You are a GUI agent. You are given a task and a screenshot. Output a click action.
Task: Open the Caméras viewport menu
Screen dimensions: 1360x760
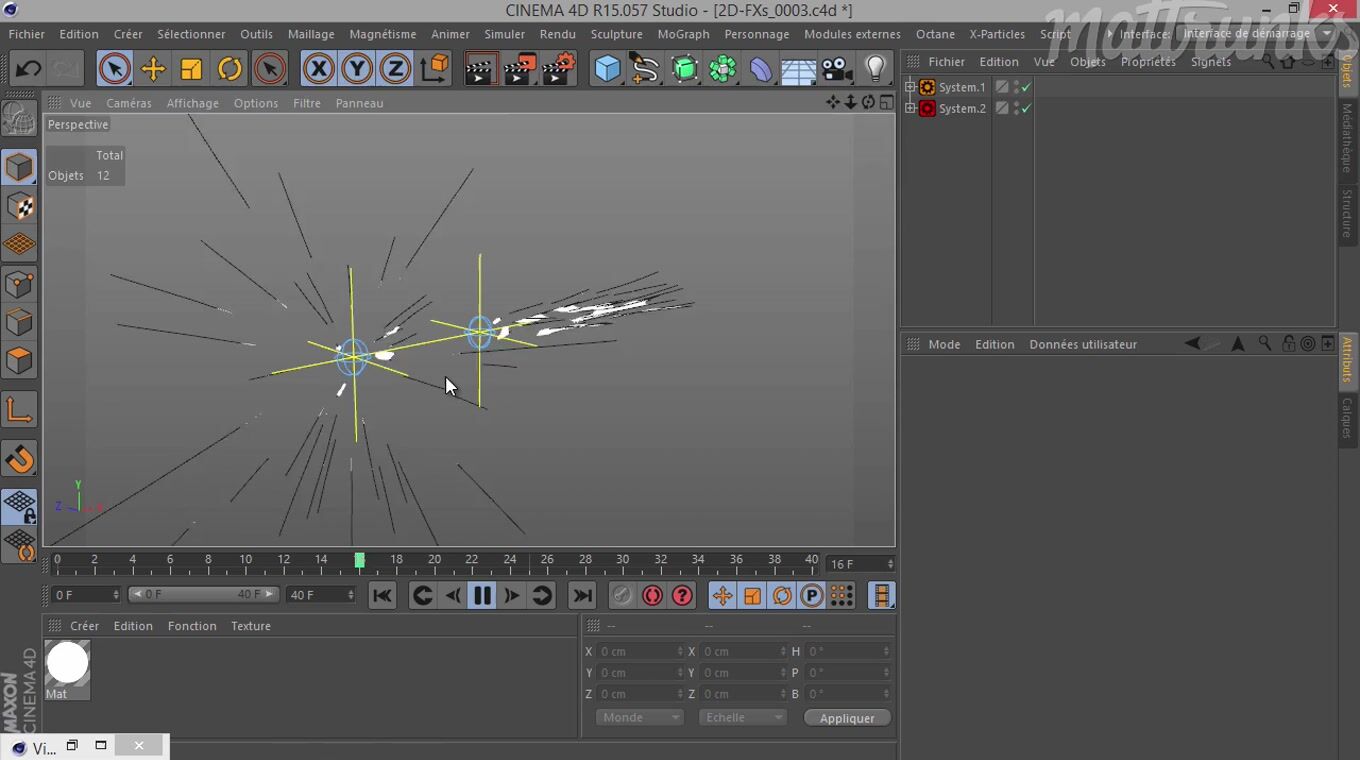[x=129, y=103]
